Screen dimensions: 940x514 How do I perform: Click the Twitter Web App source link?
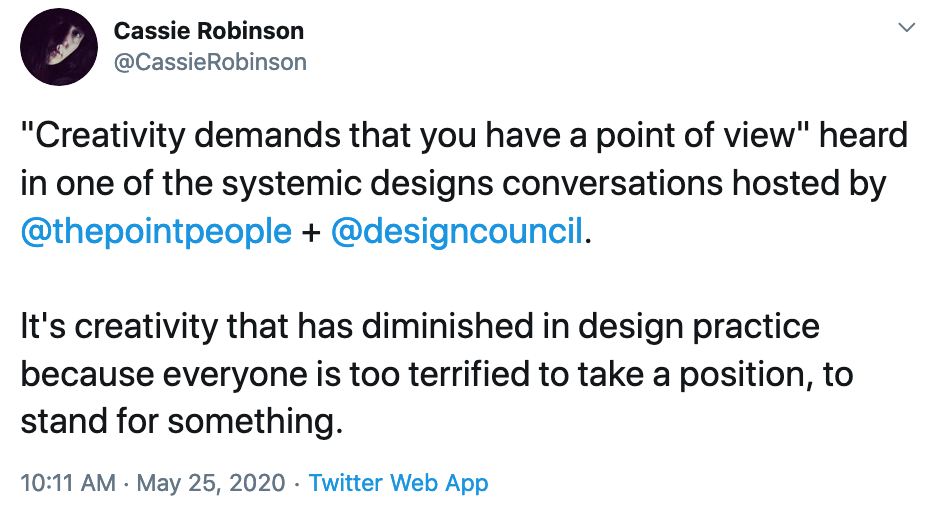[398, 483]
